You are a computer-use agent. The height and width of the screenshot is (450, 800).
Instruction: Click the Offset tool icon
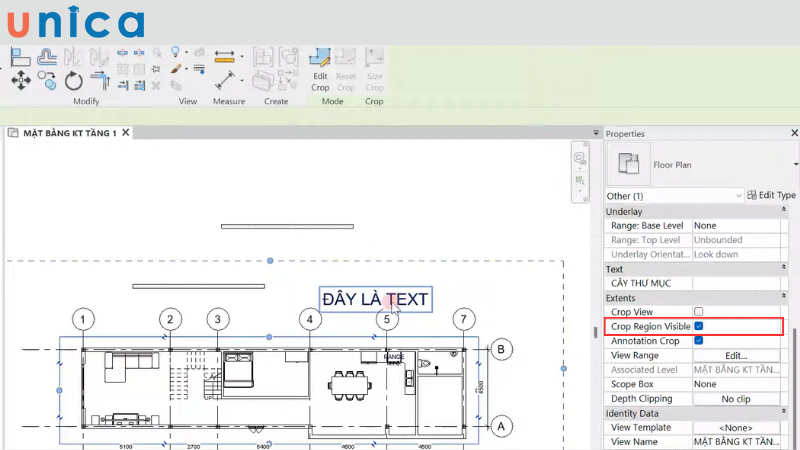tap(47, 56)
